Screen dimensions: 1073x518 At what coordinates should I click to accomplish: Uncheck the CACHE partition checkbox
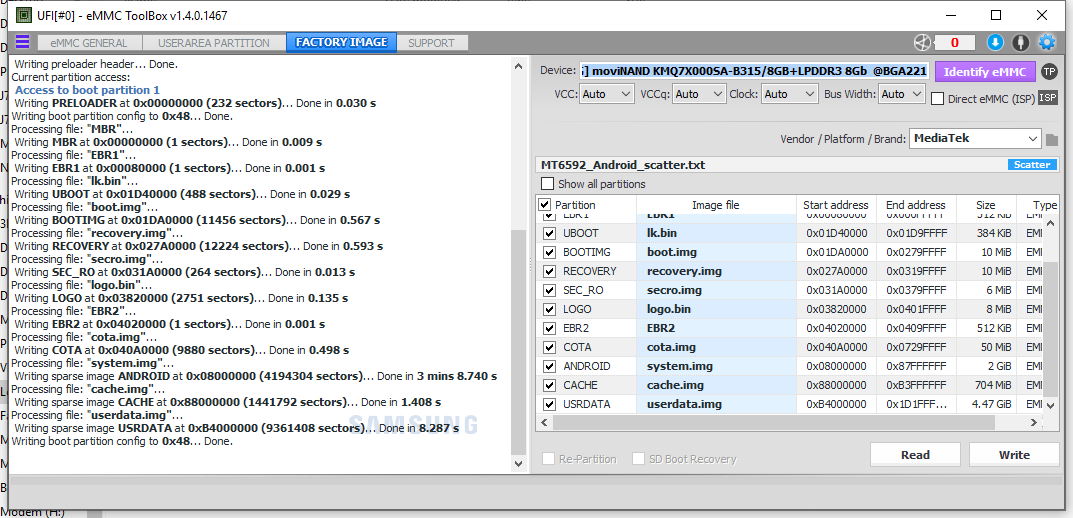pos(549,385)
